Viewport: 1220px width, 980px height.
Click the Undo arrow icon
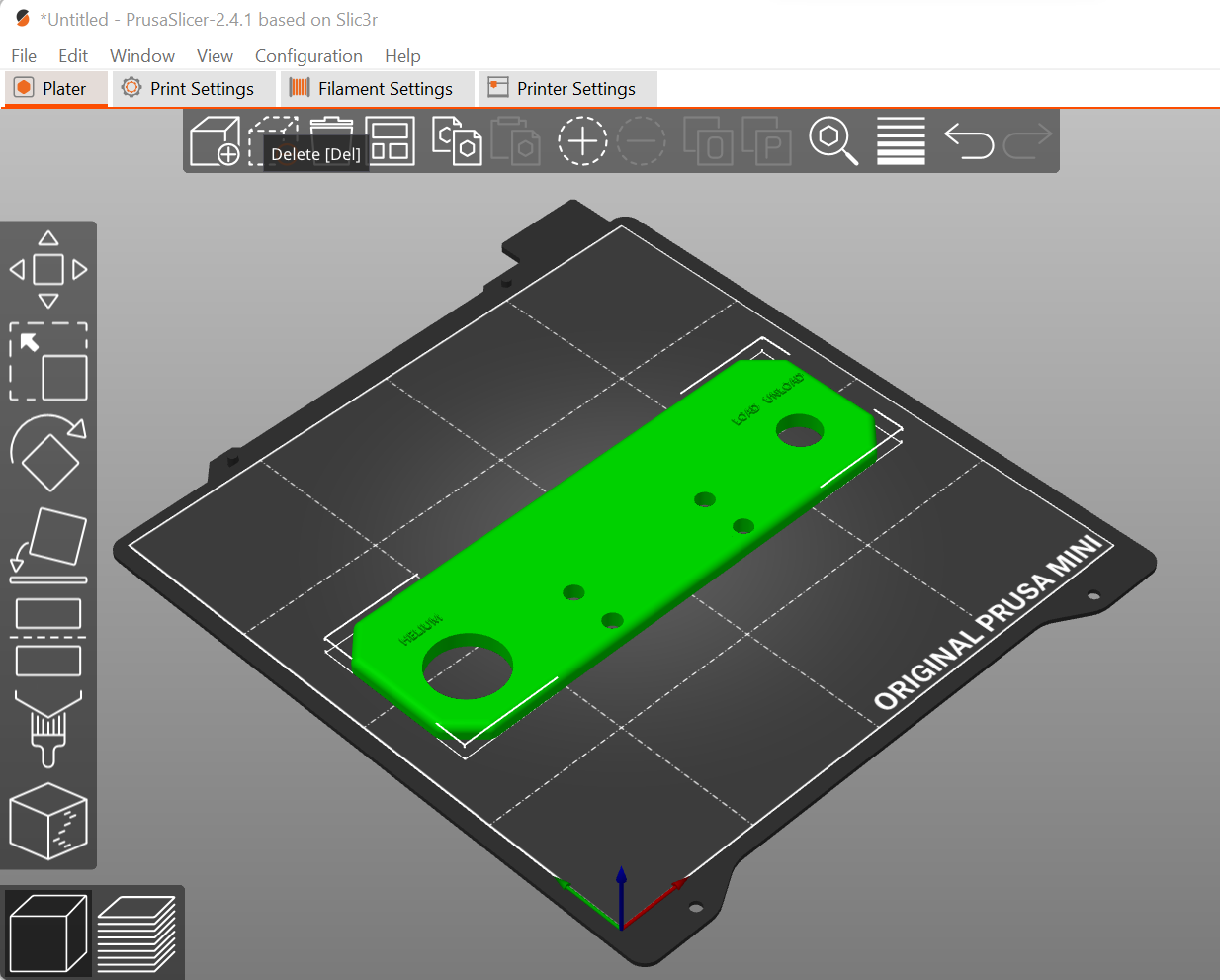tap(969, 140)
